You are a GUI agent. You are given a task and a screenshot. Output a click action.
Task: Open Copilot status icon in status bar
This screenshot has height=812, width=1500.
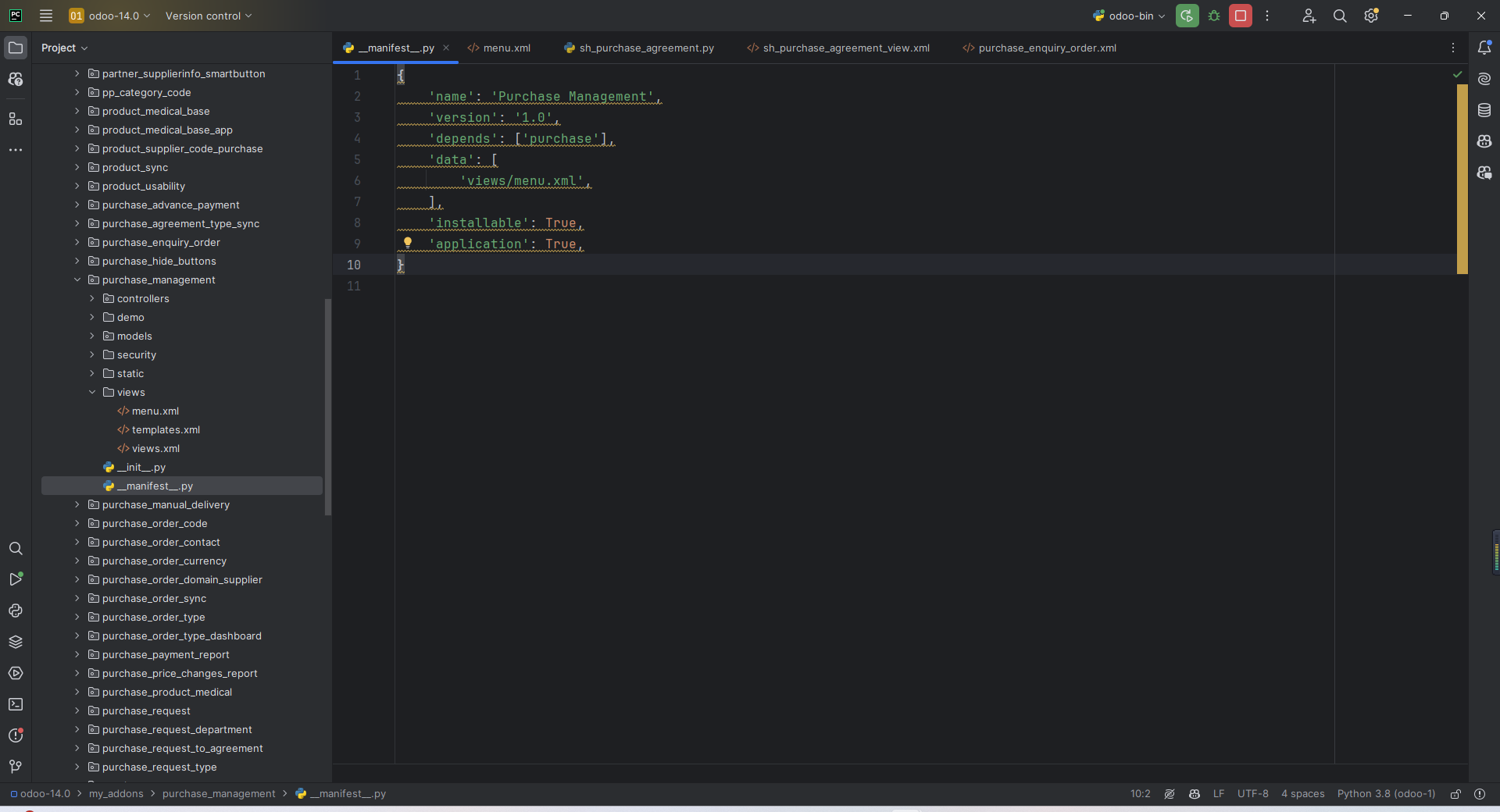pos(1195,794)
